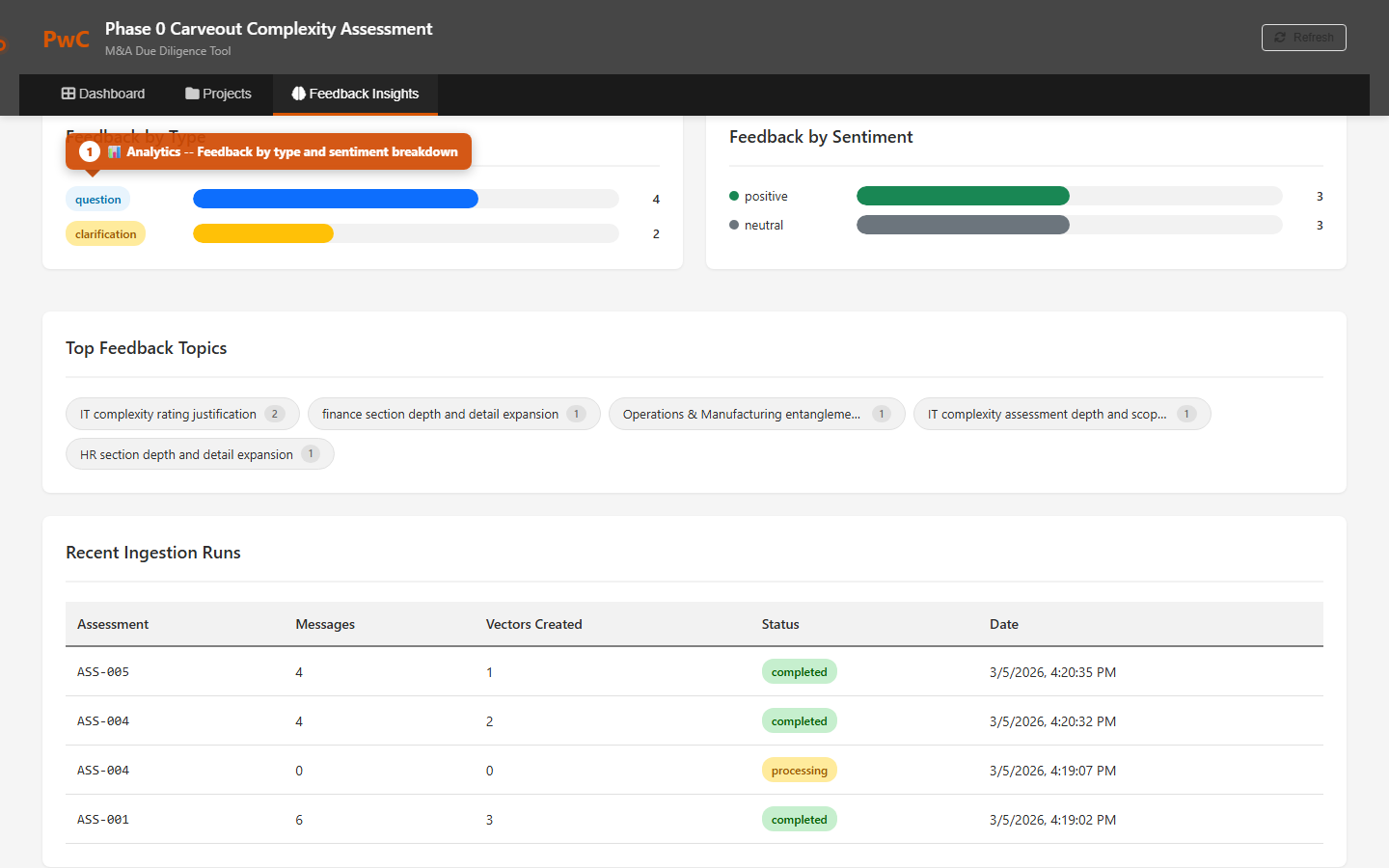Toggle the clarification feedback type chip
1389x868 pixels.
pos(105,233)
